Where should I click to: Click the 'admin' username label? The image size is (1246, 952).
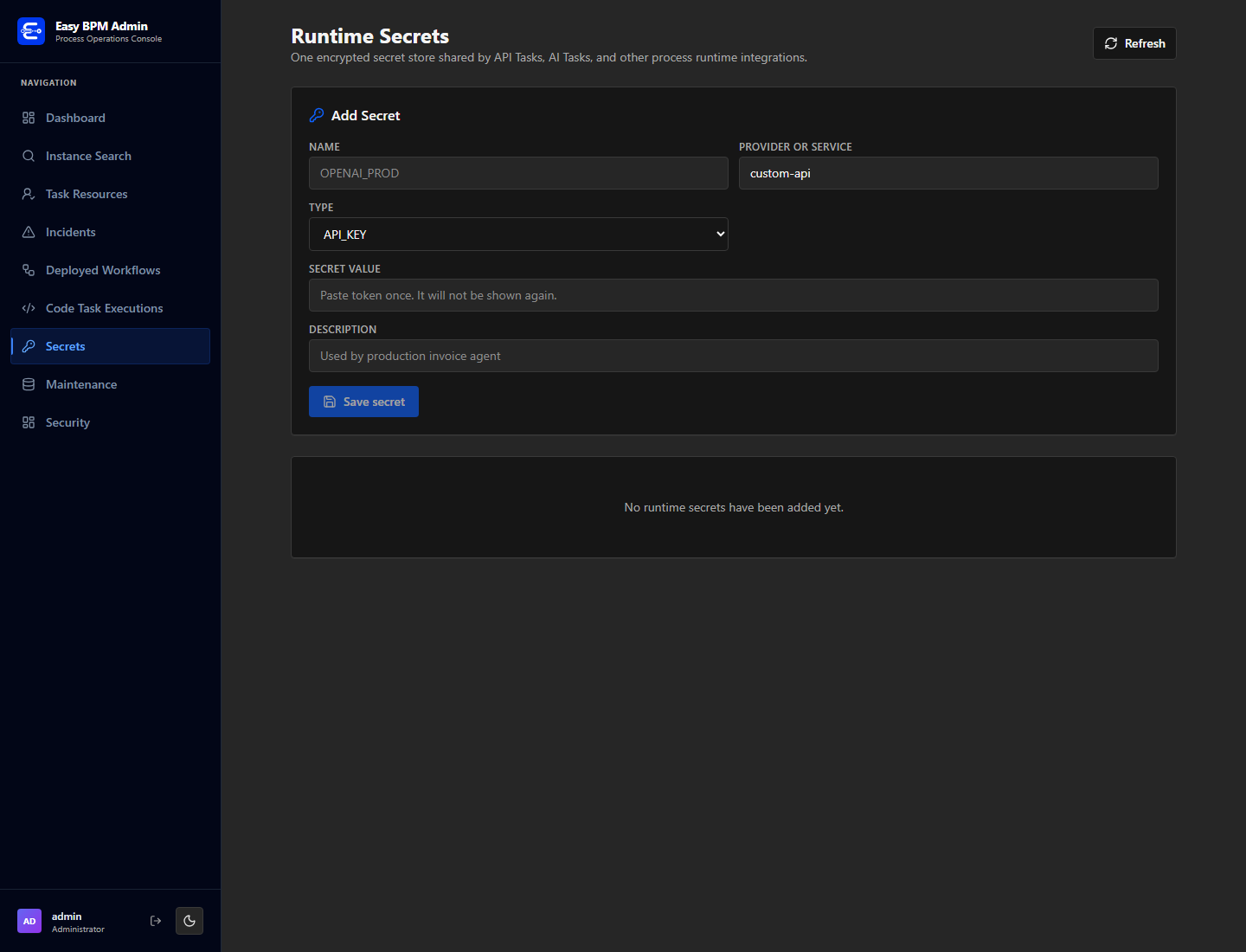coord(67,917)
